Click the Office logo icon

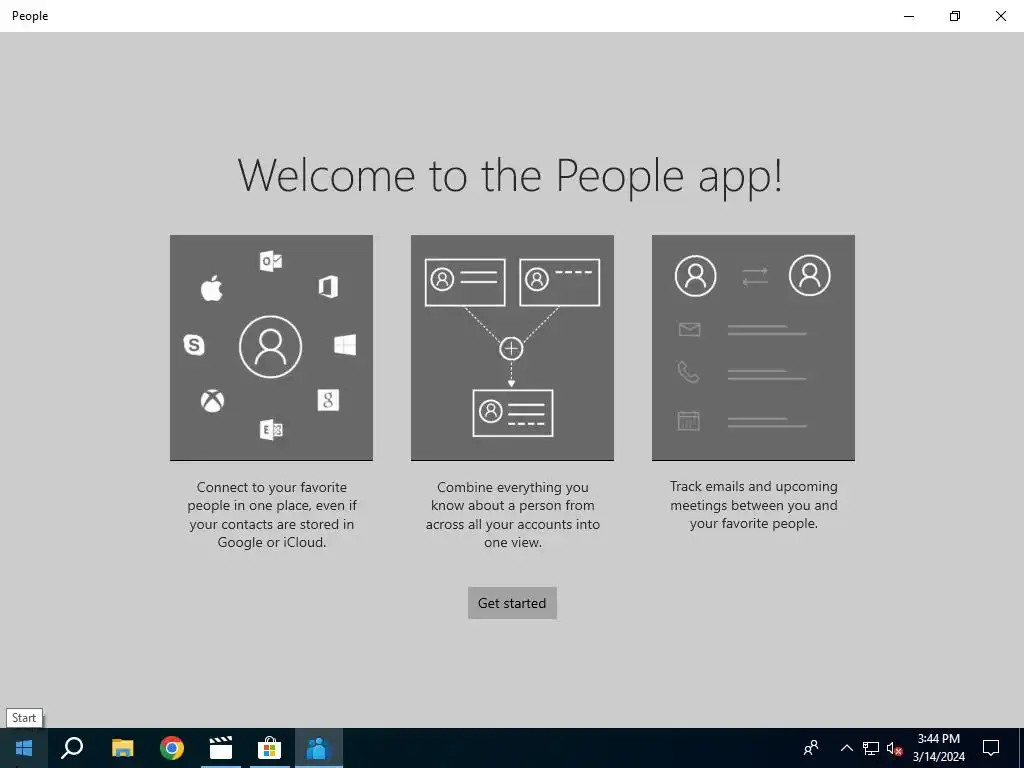tap(328, 287)
